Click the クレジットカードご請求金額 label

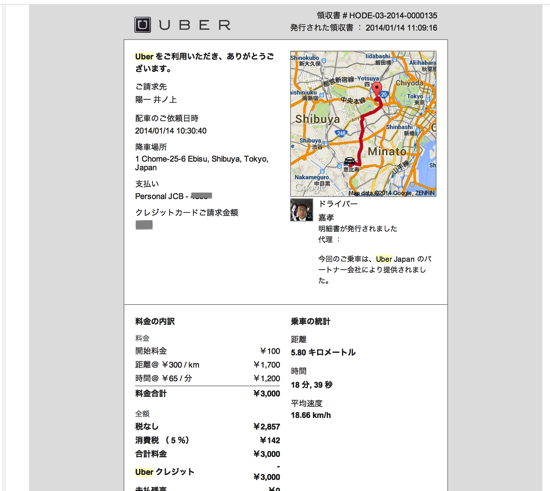coord(187,213)
